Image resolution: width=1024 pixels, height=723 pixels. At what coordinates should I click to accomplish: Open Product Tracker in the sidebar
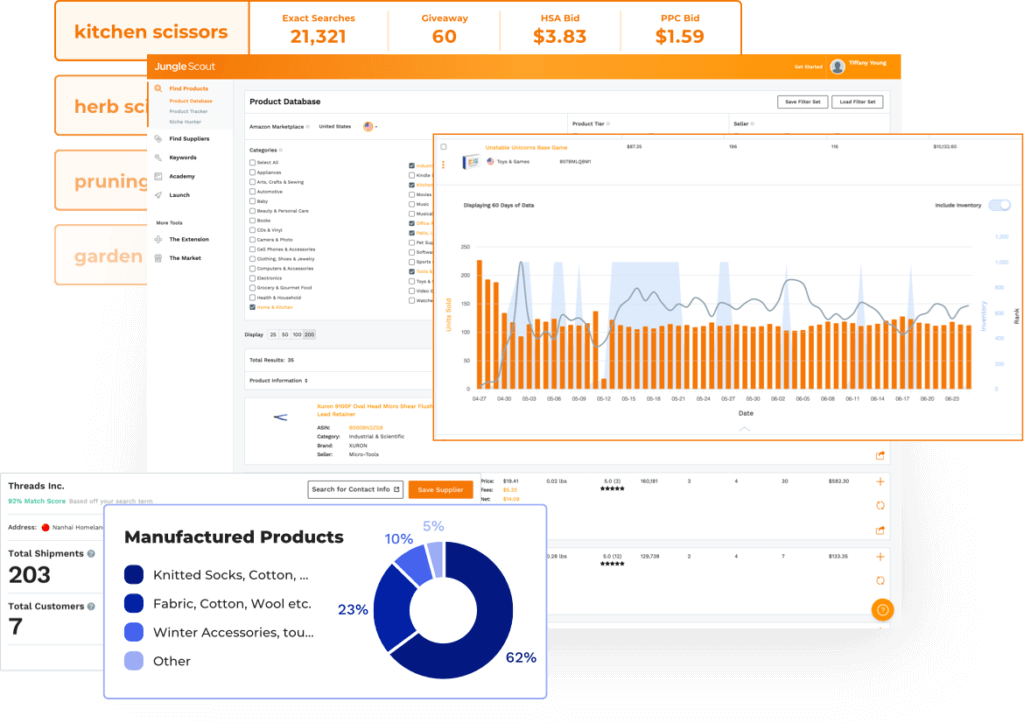[x=189, y=112]
